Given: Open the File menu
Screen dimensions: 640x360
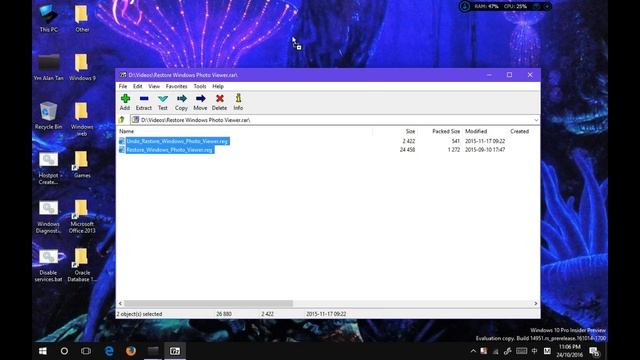Looking at the screenshot, I should pos(123,86).
